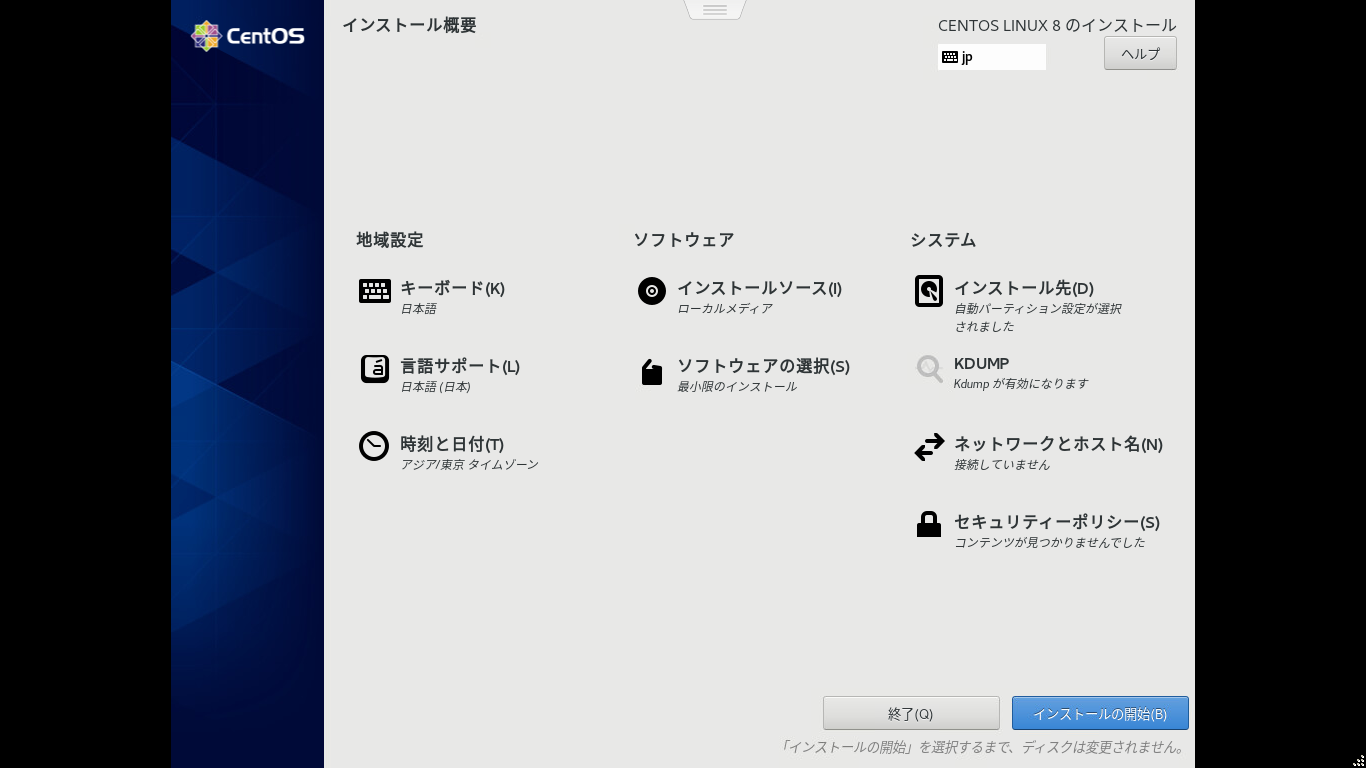The image size is (1366, 768).
Task: Click the 接続していません status text
Action: (1002, 465)
